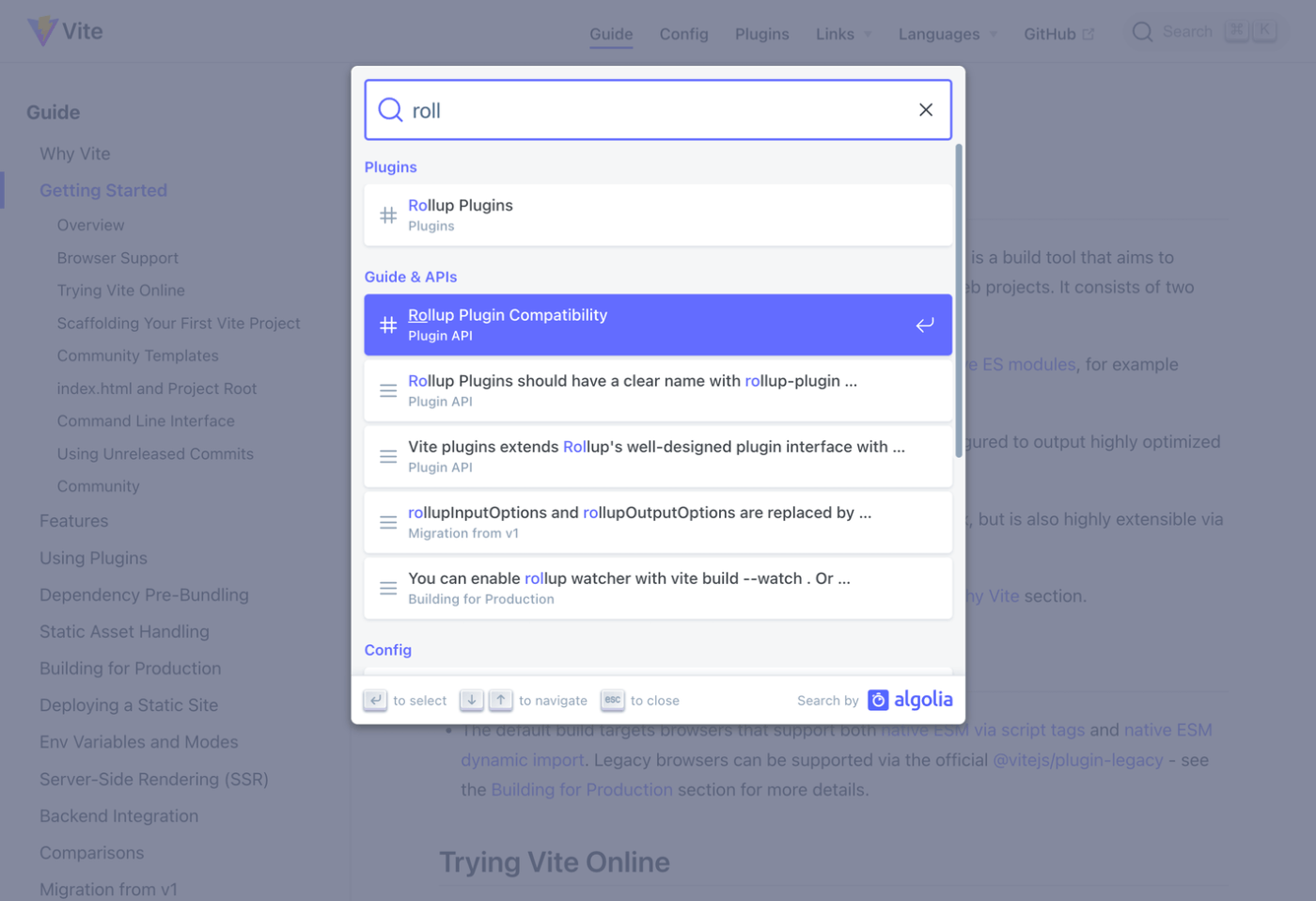Click the up arrow key icon
This screenshot has width=1316, height=901.
(501, 700)
